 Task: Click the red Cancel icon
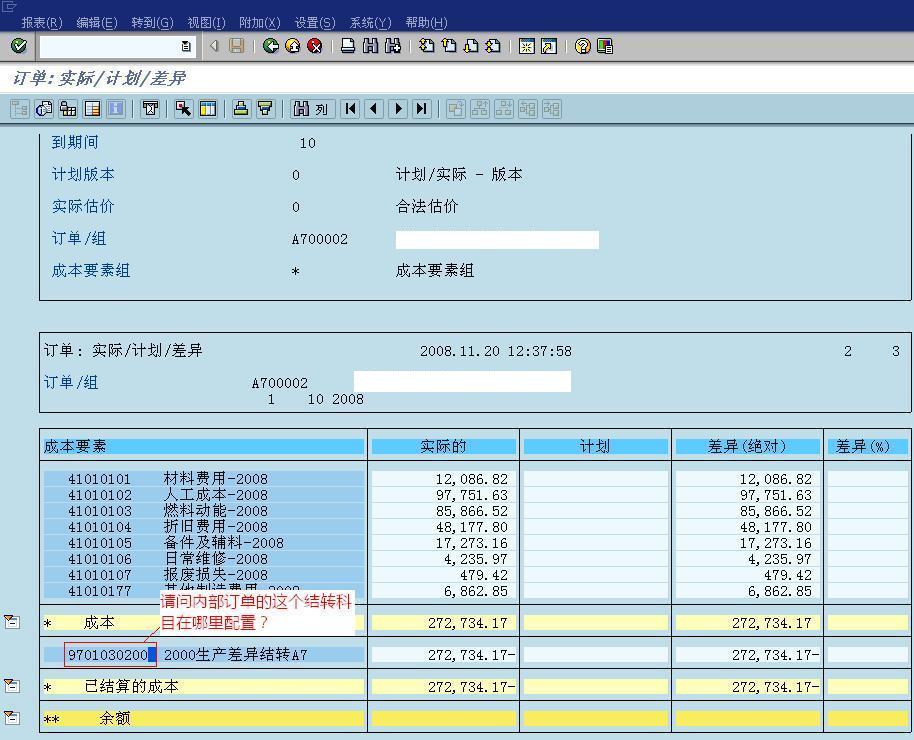tap(314, 46)
